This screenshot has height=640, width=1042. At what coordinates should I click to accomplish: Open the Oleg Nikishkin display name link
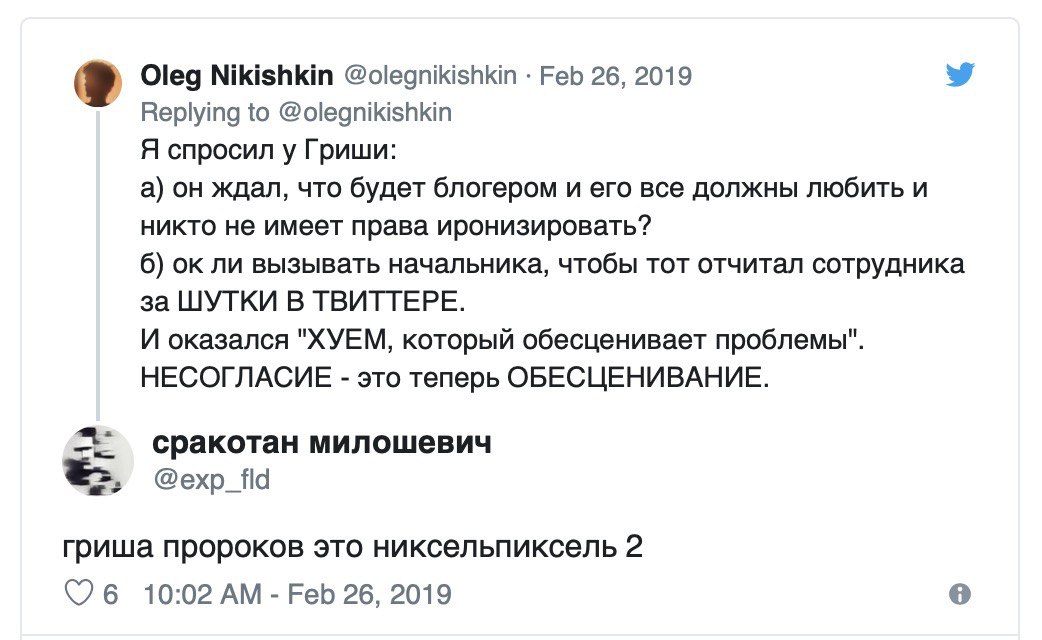pyautogui.click(x=236, y=76)
